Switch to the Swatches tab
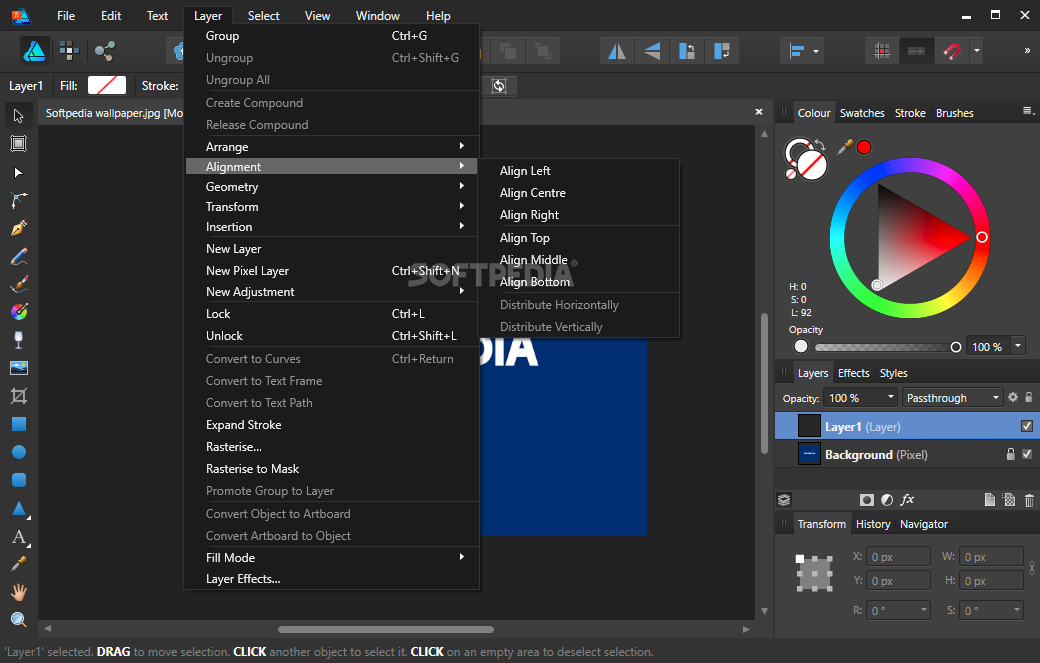The image size is (1040, 663). (862, 113)
